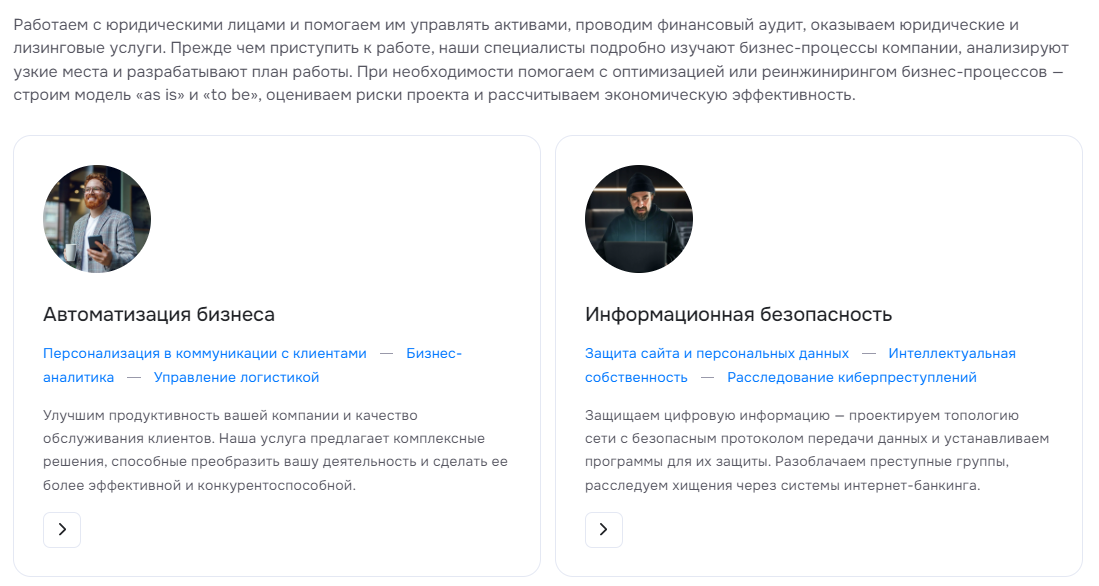Click the red-haired man avatar photo
Viewport: 1099px width, 586px height.
coord(97,219)
